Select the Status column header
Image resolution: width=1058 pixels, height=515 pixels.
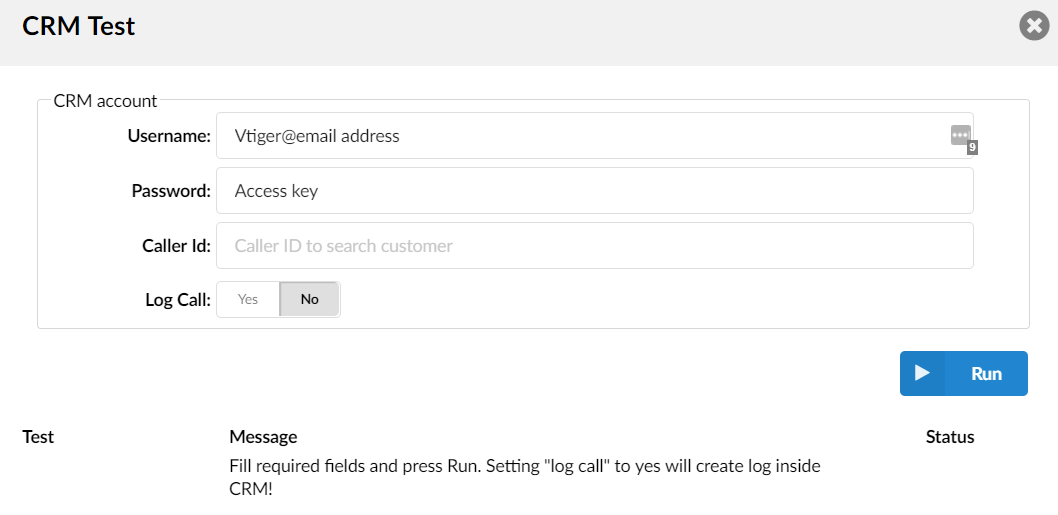point(949,437)
